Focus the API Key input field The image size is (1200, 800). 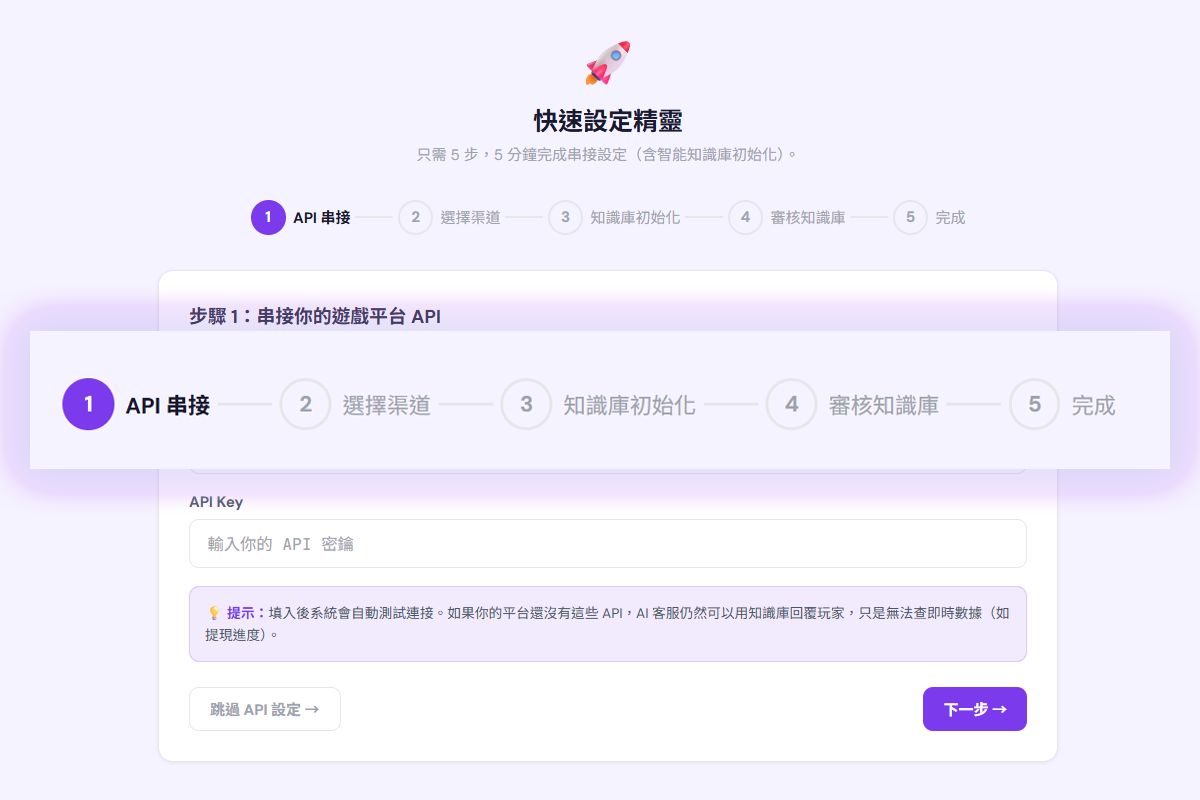pos(607,544)
